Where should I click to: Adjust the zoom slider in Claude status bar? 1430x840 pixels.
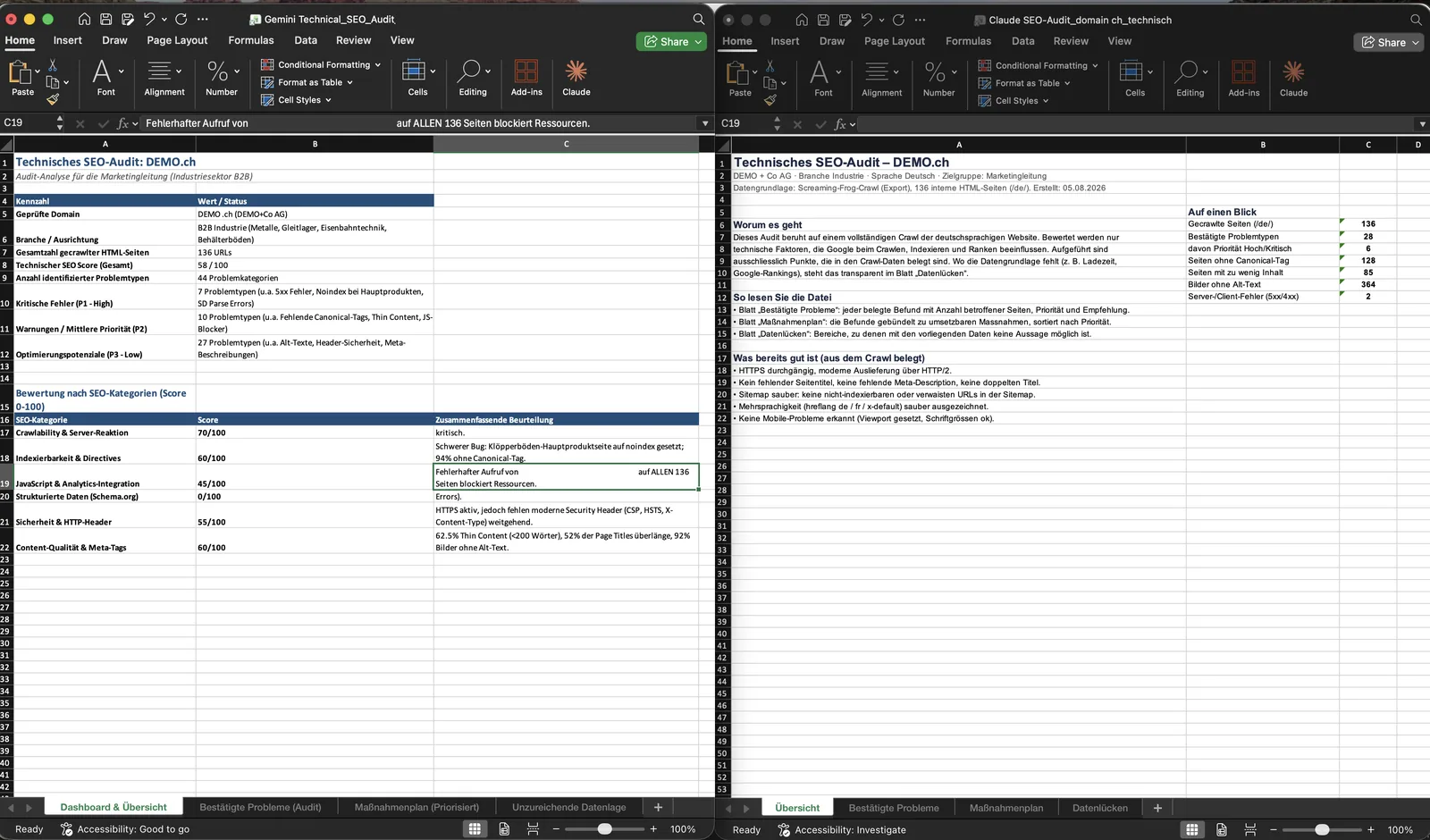[x=1322, y=829]
